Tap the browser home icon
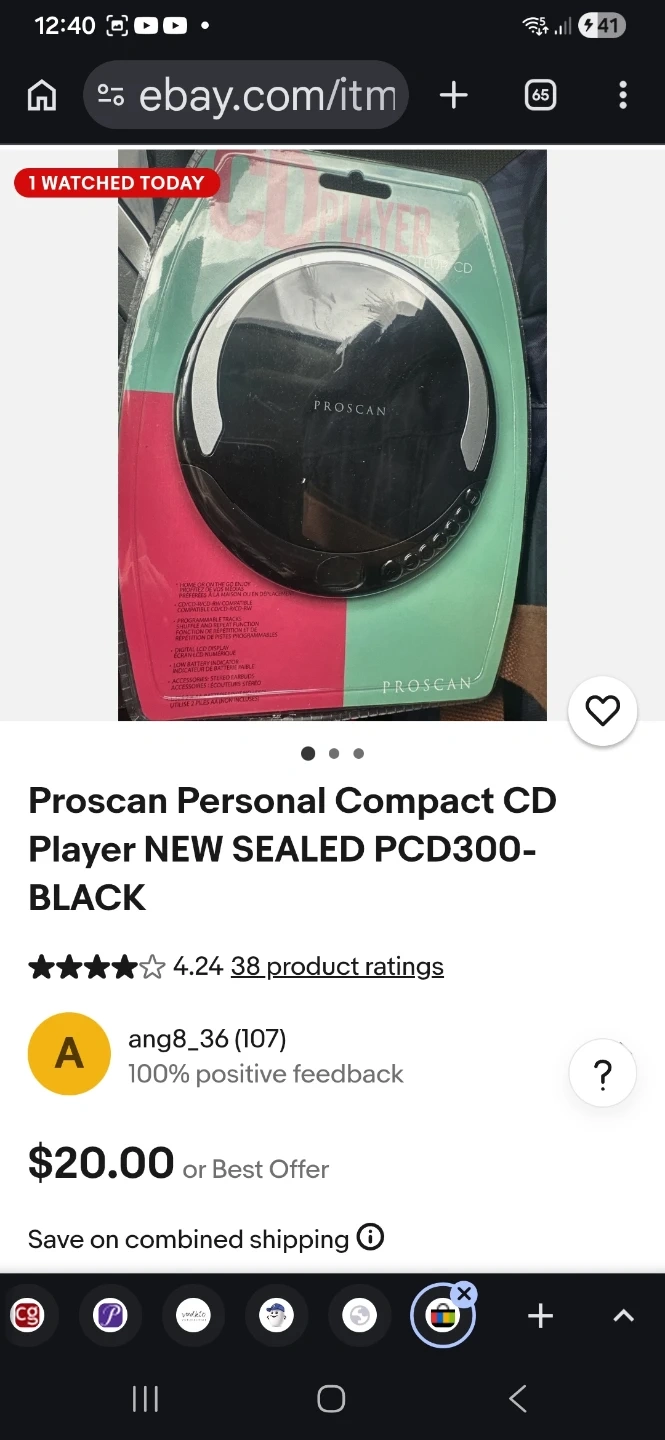The image size is (665, 1440). pyautogui.click(x=42, y=95)
